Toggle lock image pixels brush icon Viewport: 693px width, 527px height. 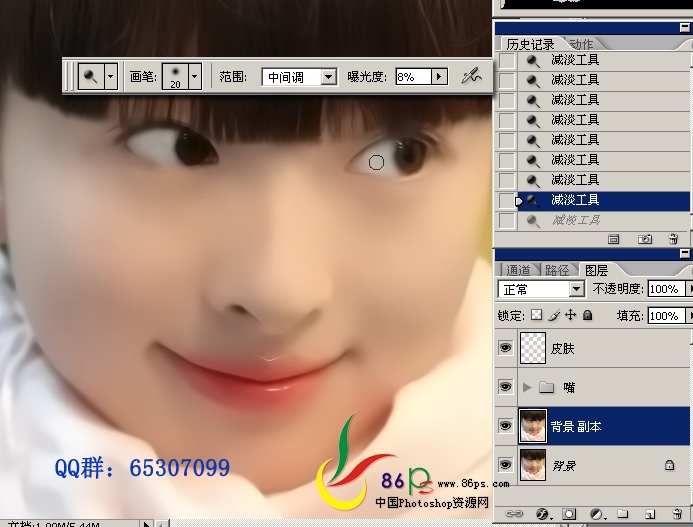pyautogui.click(x=554, y=315)
